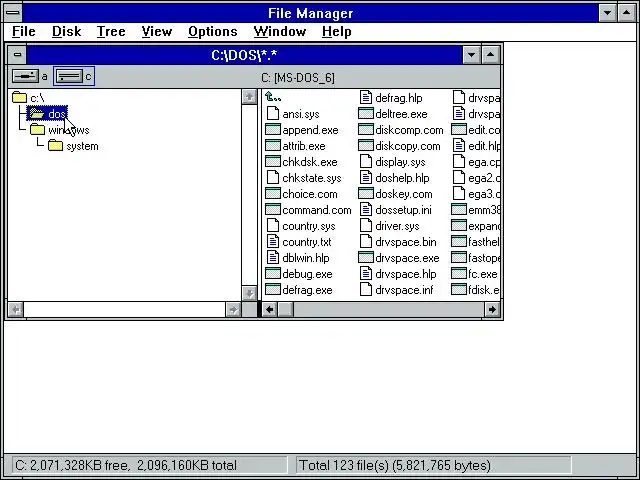
Task: Open the Help menu
Action: [336, 31]
